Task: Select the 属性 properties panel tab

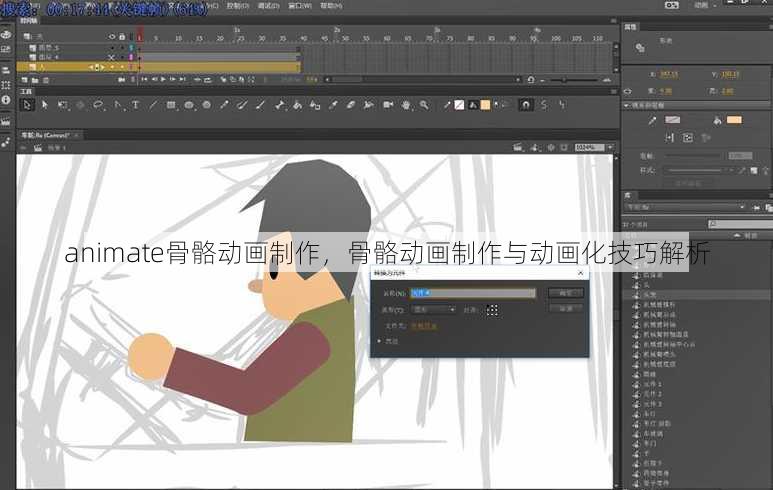Action: [x=631, y=27]
